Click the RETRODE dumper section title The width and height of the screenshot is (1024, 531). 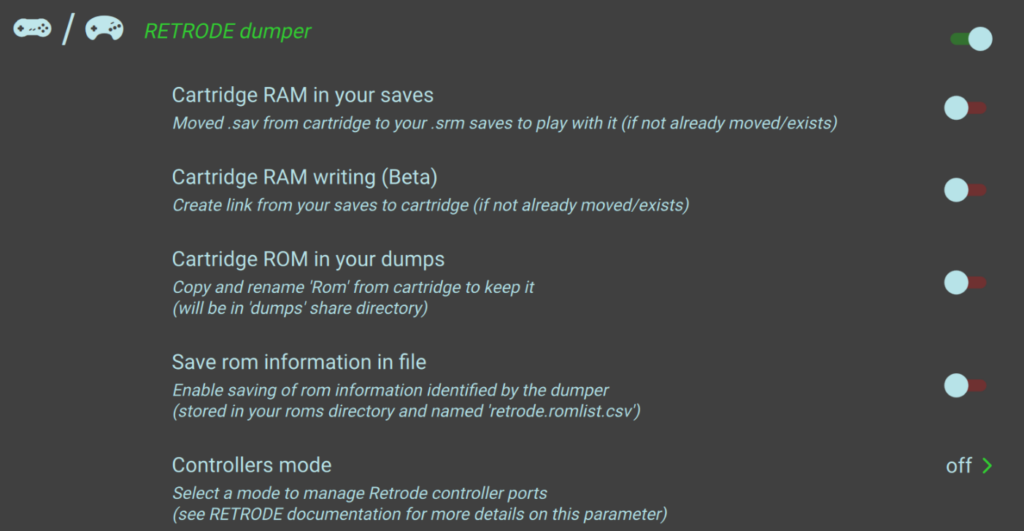(227, 31)
